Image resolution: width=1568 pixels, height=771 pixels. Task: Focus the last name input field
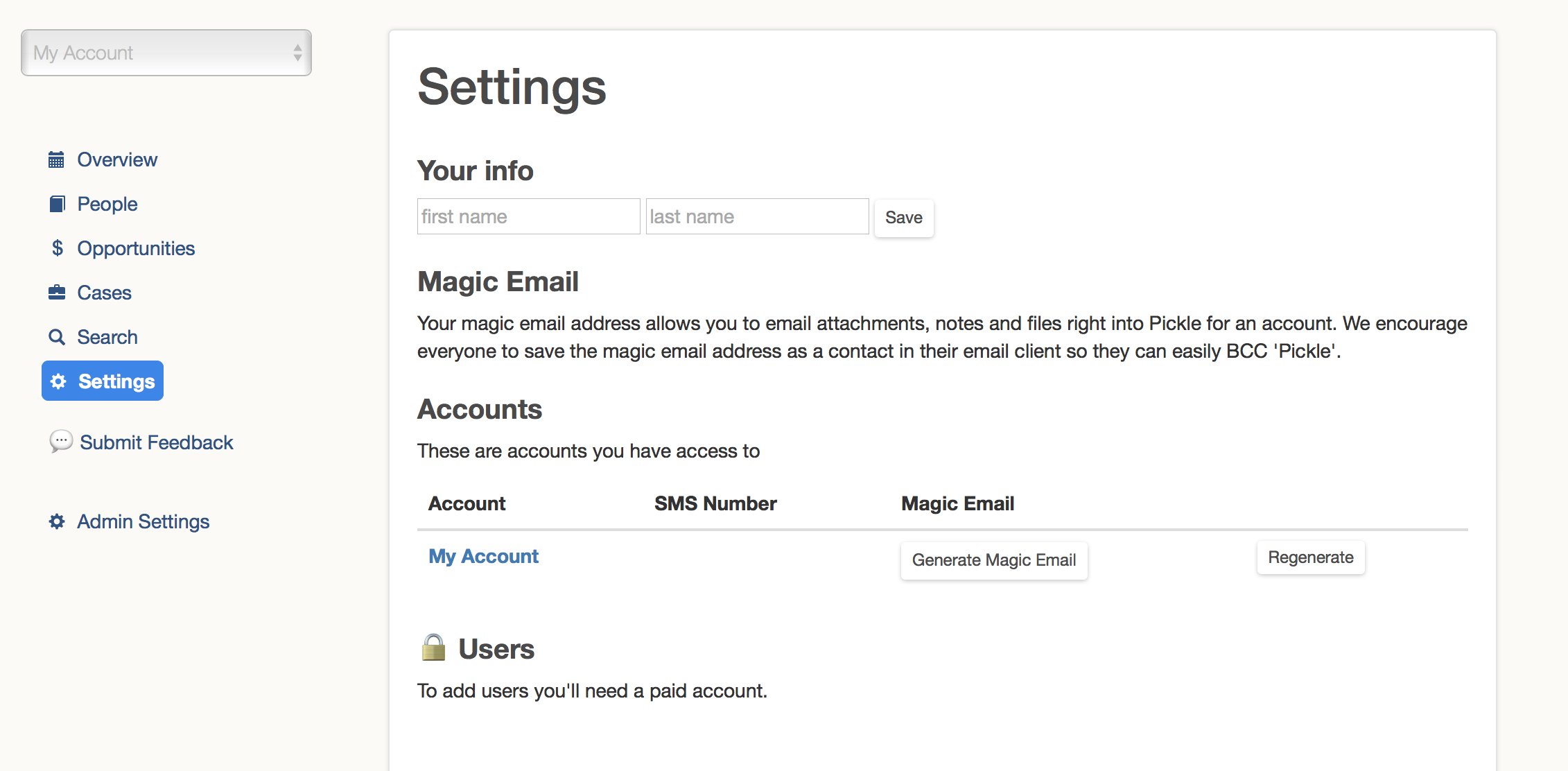(757, 217)
